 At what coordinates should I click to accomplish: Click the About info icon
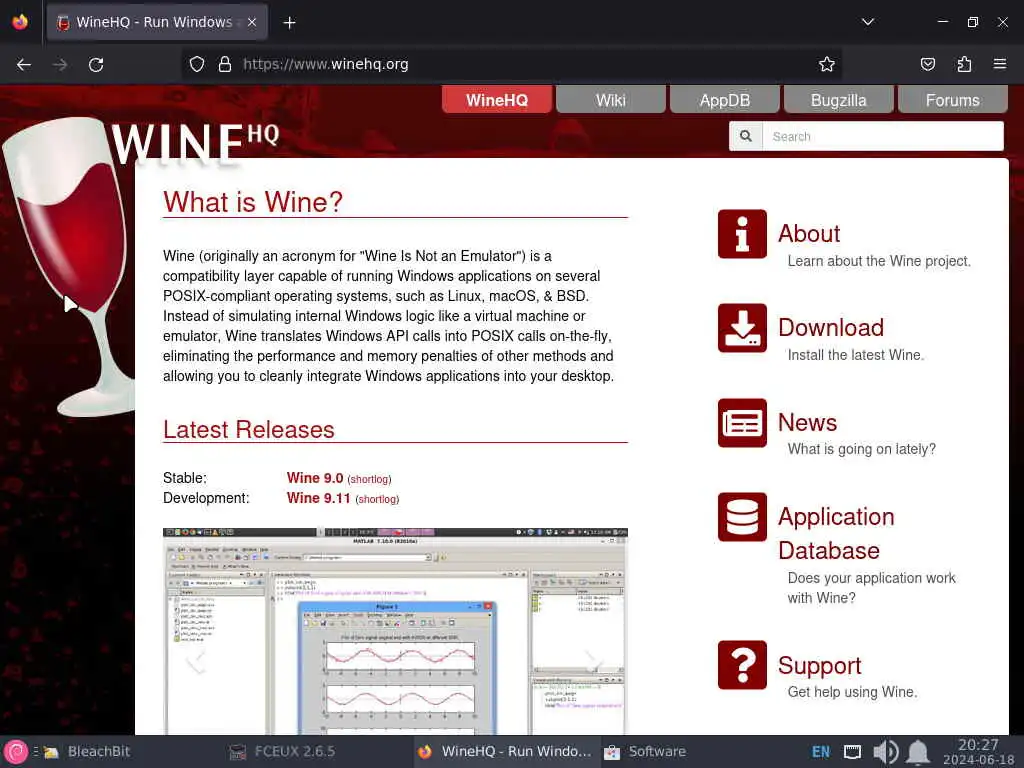[x=742, y=234]
